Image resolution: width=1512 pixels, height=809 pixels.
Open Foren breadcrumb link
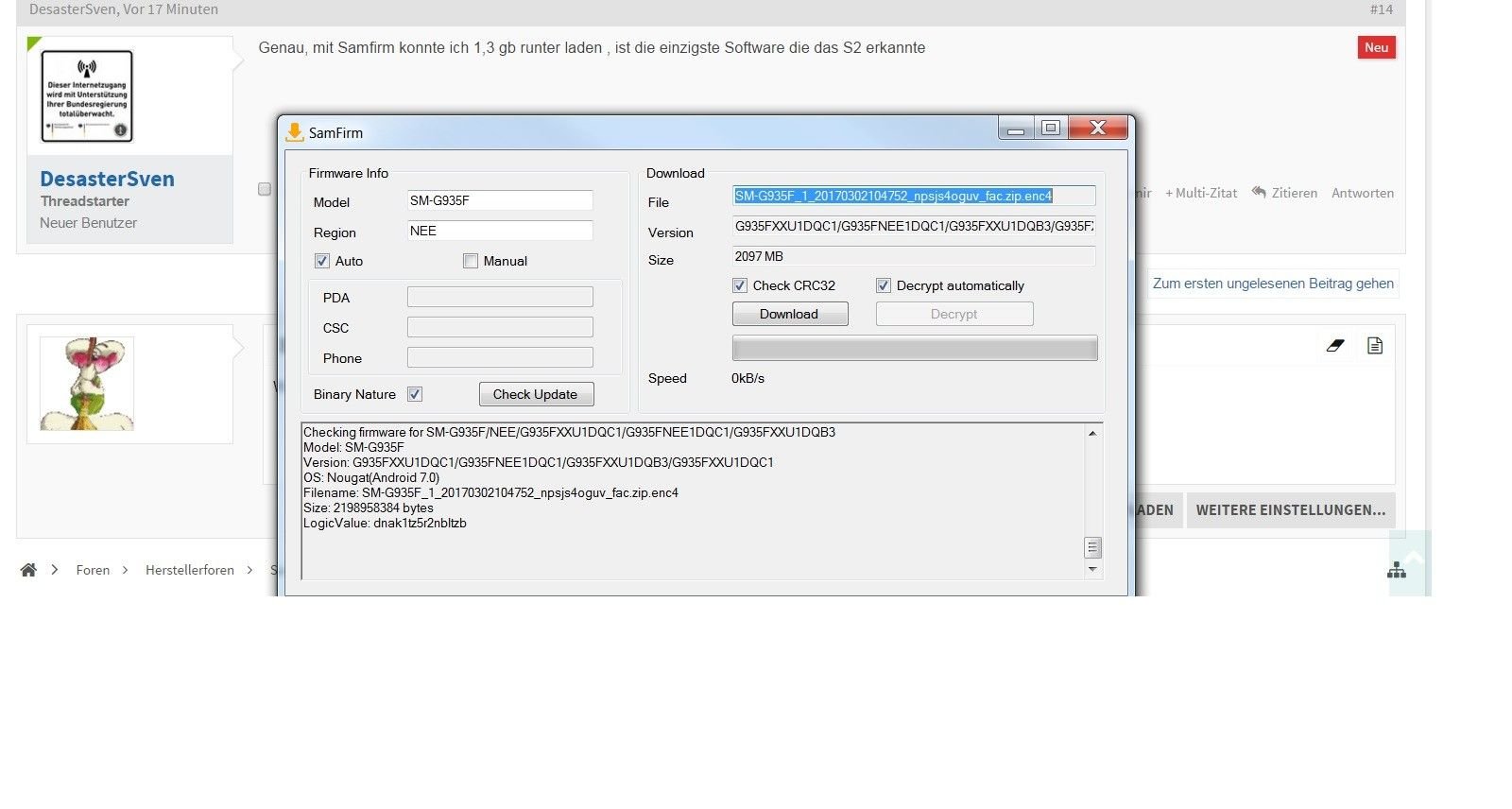point(93,570)
